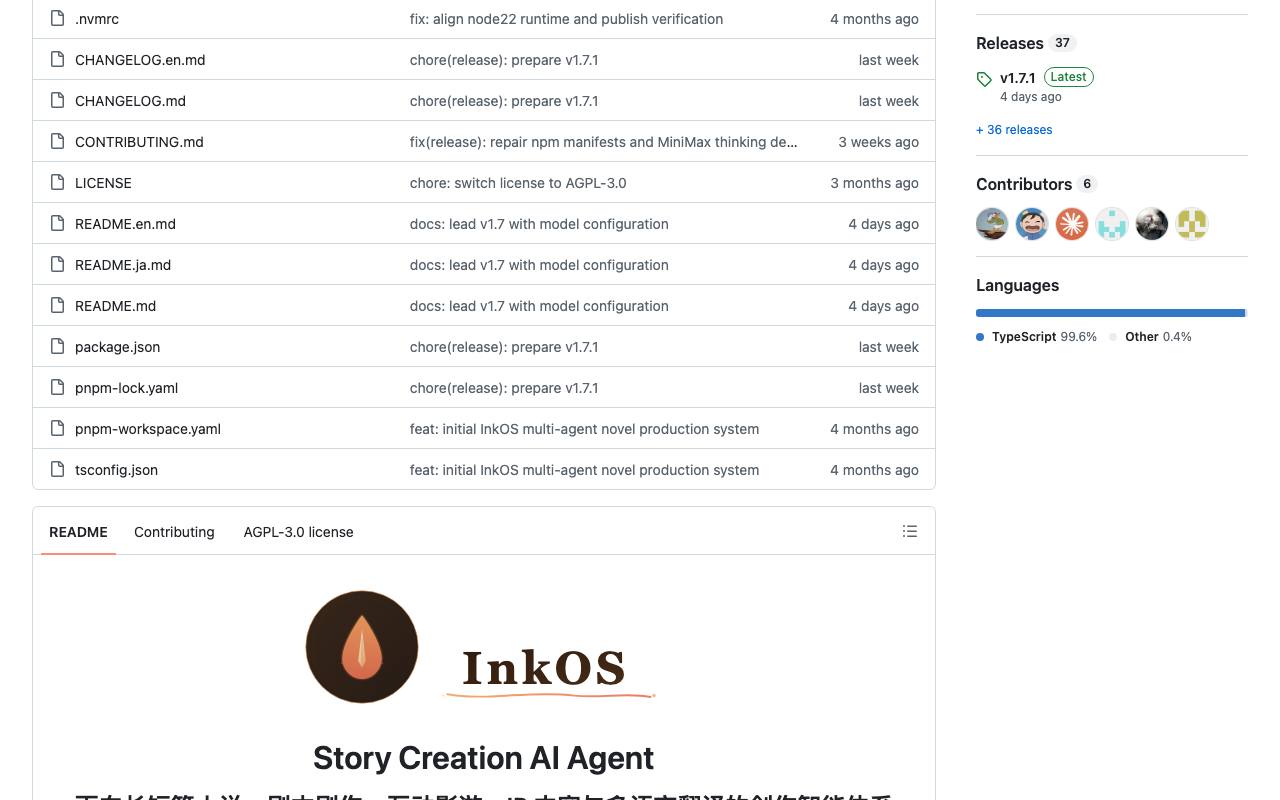
Task: Open tsconfig.json file
Action: click(116, 470)
